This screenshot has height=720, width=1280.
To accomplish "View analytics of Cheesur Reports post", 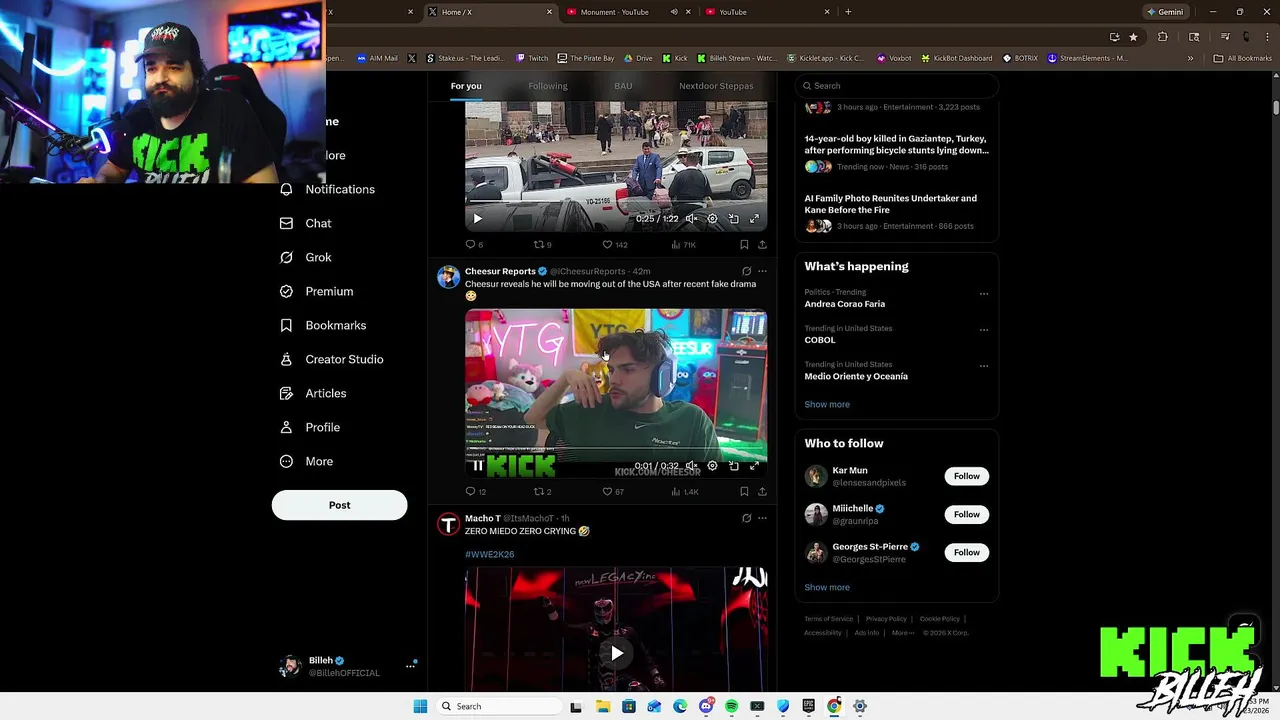I will 684,492.
